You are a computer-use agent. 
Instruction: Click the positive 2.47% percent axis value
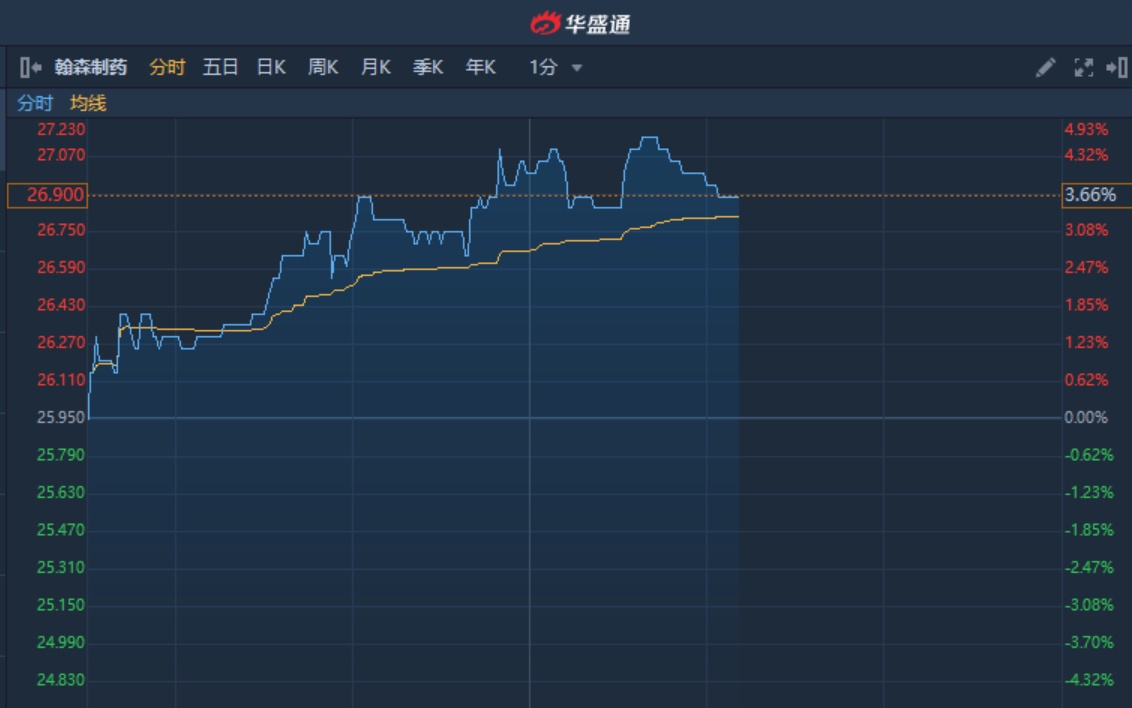tap(1087, 268)
